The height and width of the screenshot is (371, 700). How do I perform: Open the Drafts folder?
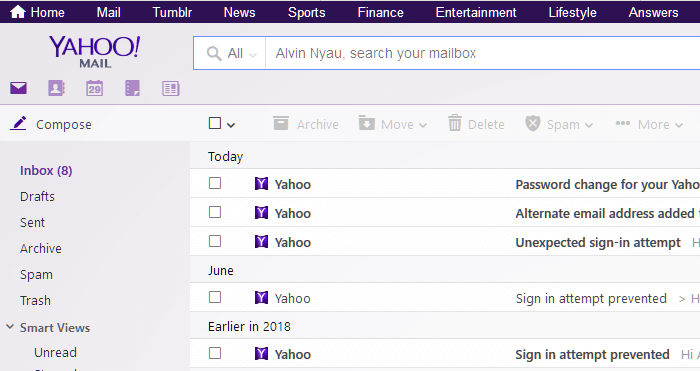(37, 196)
